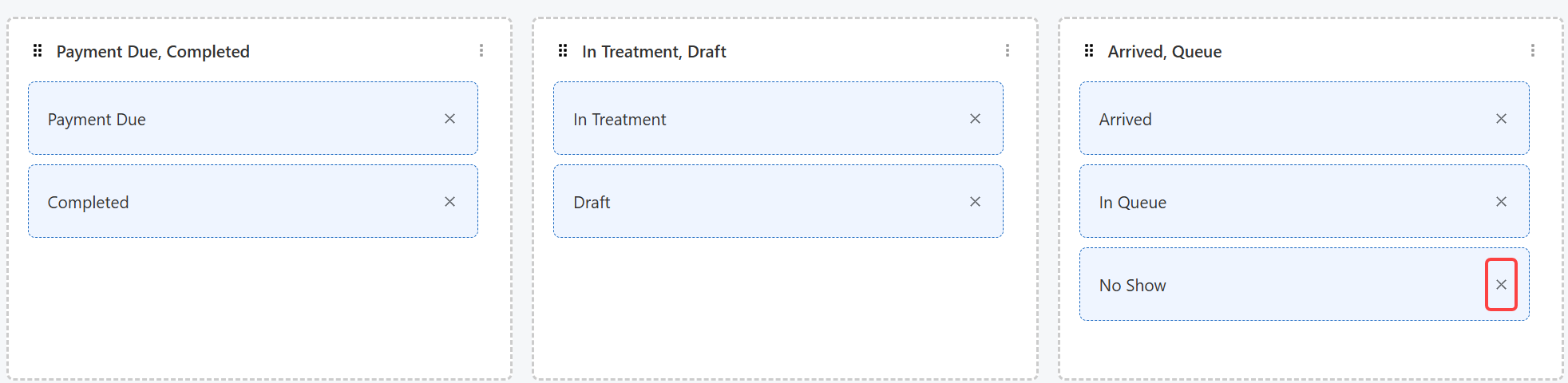1568x383 pixels.
Task: Open options menu for In Treatment, Draft column
Action: pos(1008,51)
